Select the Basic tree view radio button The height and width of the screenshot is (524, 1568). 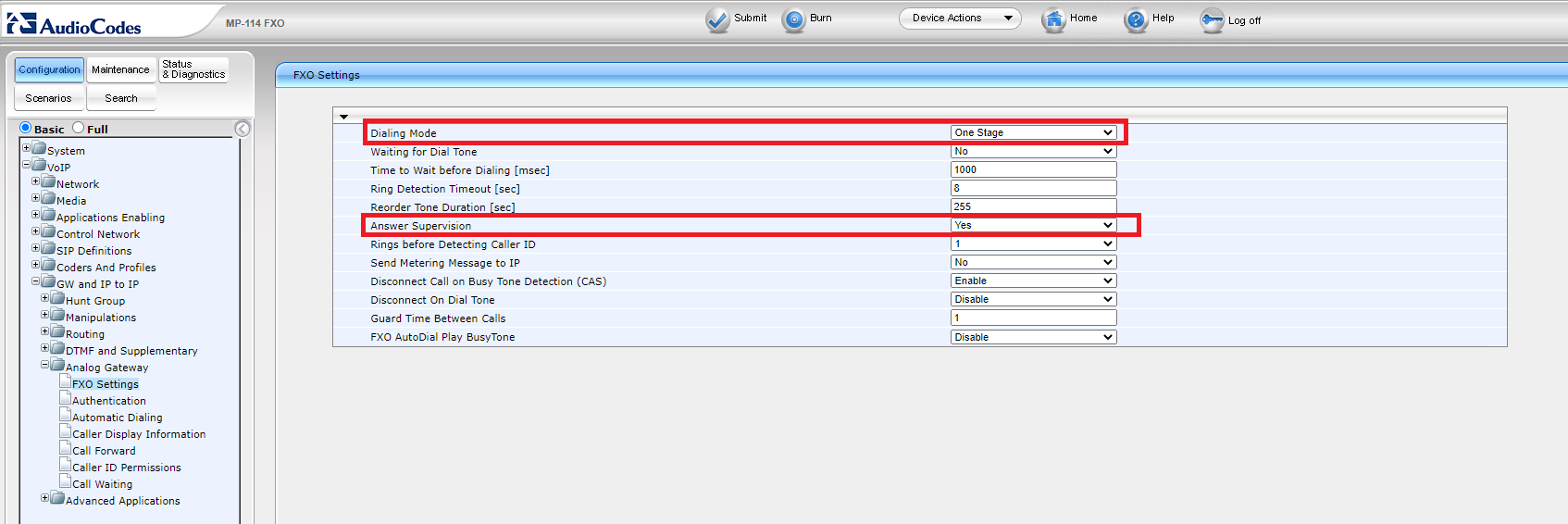[x=26, y=128]
